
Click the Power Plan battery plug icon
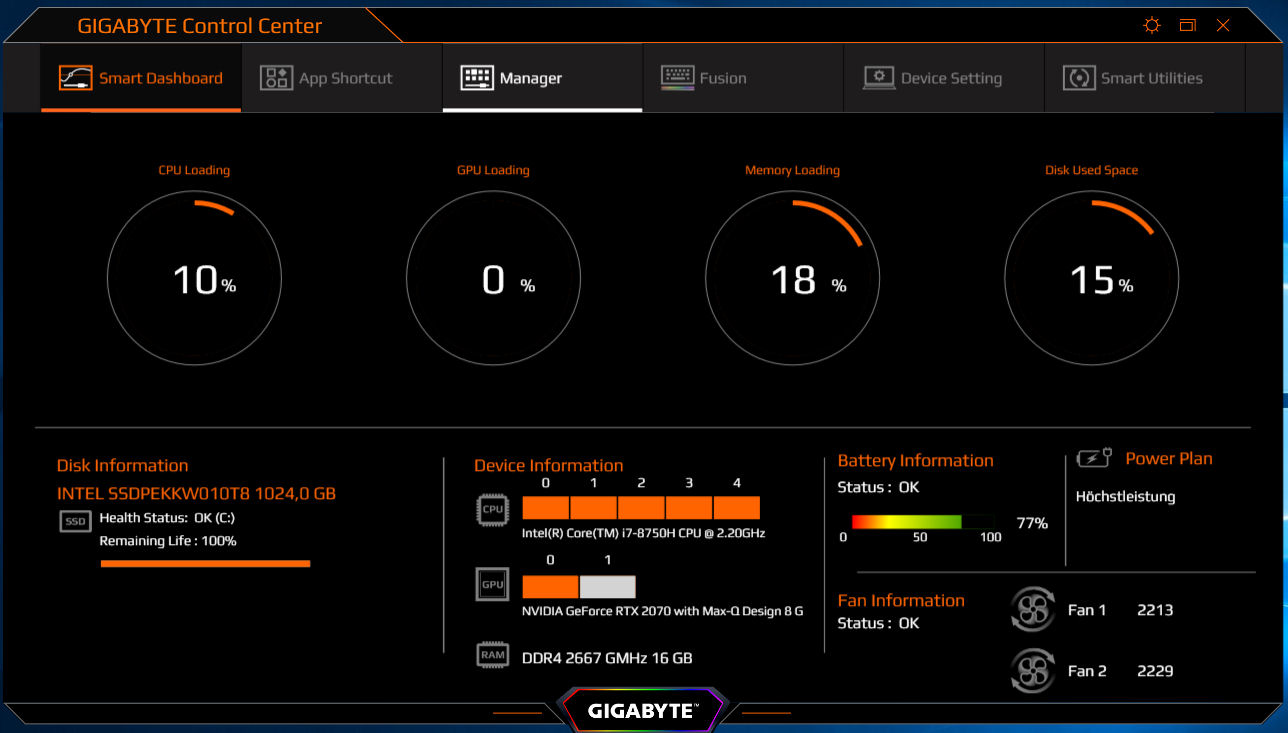[1094, 459]
